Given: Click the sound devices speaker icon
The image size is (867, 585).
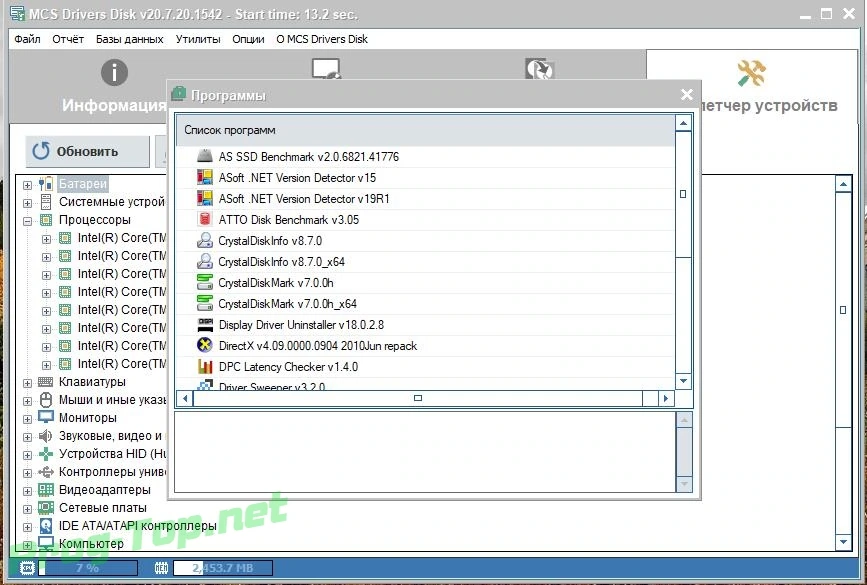Looking at the screenshot, I should point(46,436).
